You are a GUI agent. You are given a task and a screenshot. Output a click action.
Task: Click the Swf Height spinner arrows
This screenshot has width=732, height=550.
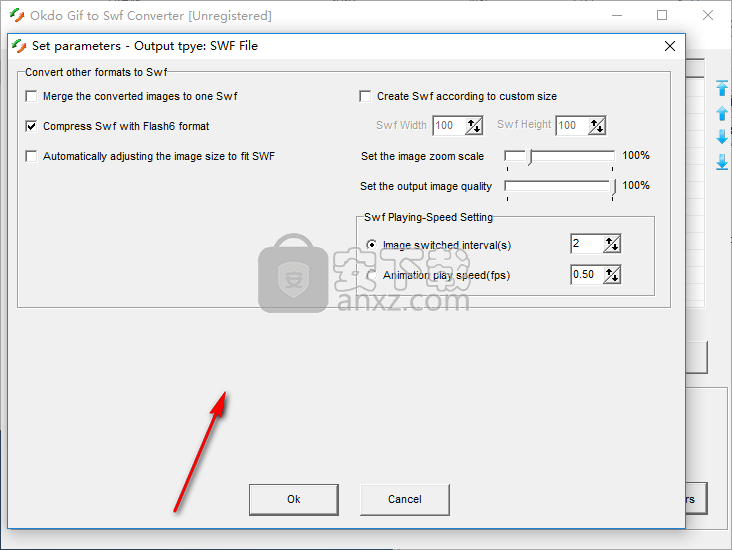[x=597, y=126]
